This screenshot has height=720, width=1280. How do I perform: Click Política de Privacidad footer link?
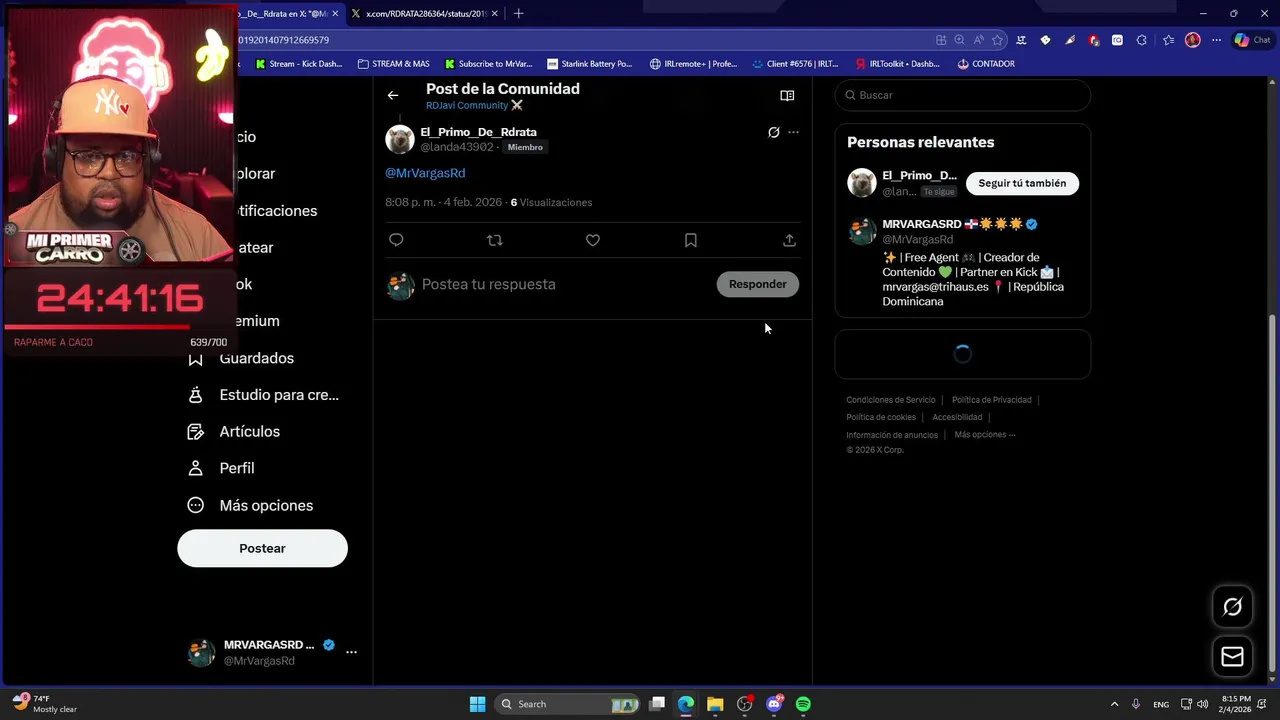coord(991,400)
